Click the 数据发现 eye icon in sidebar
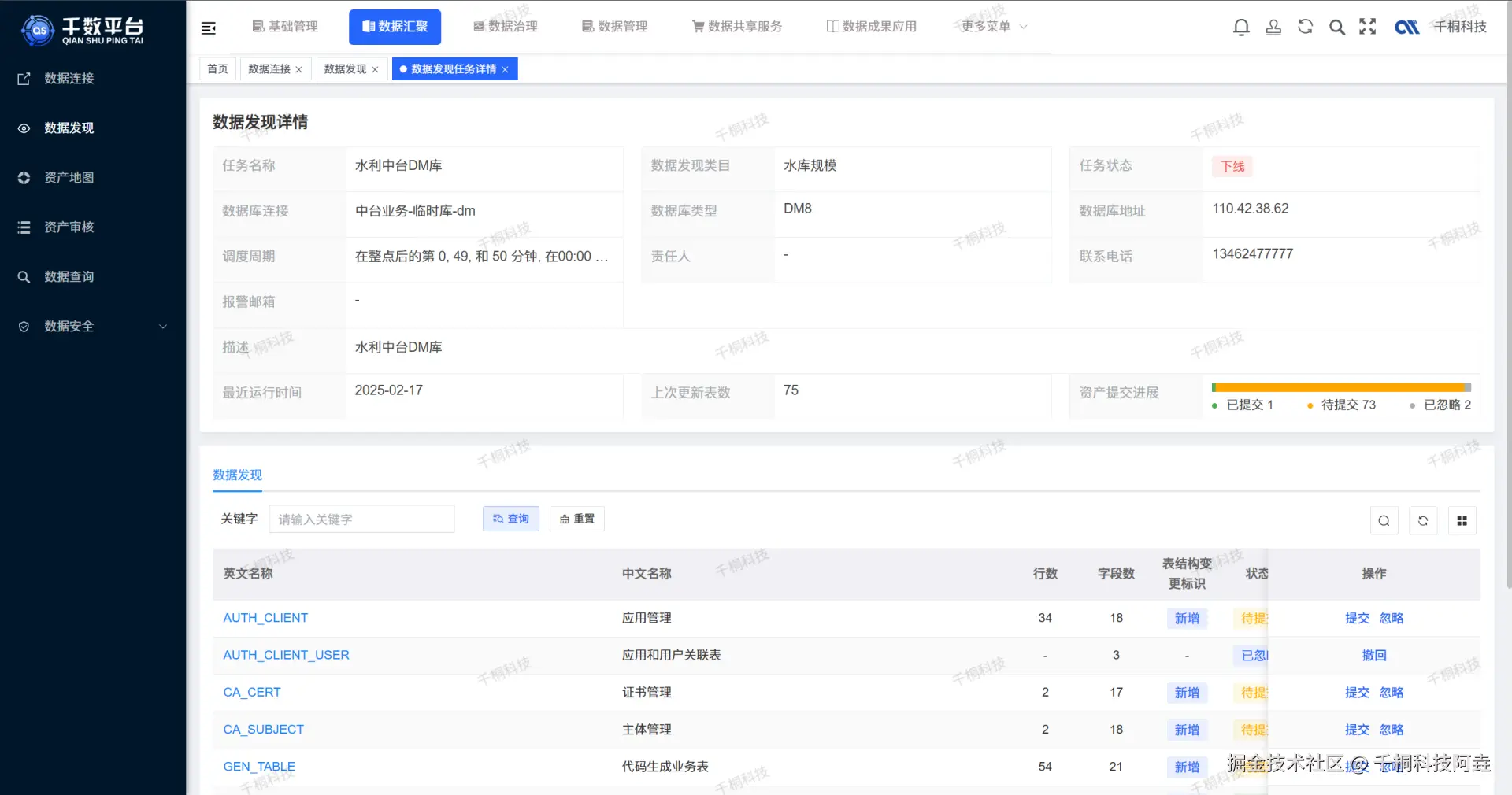This screenshot has height=795, width=1512. [23, 128]
